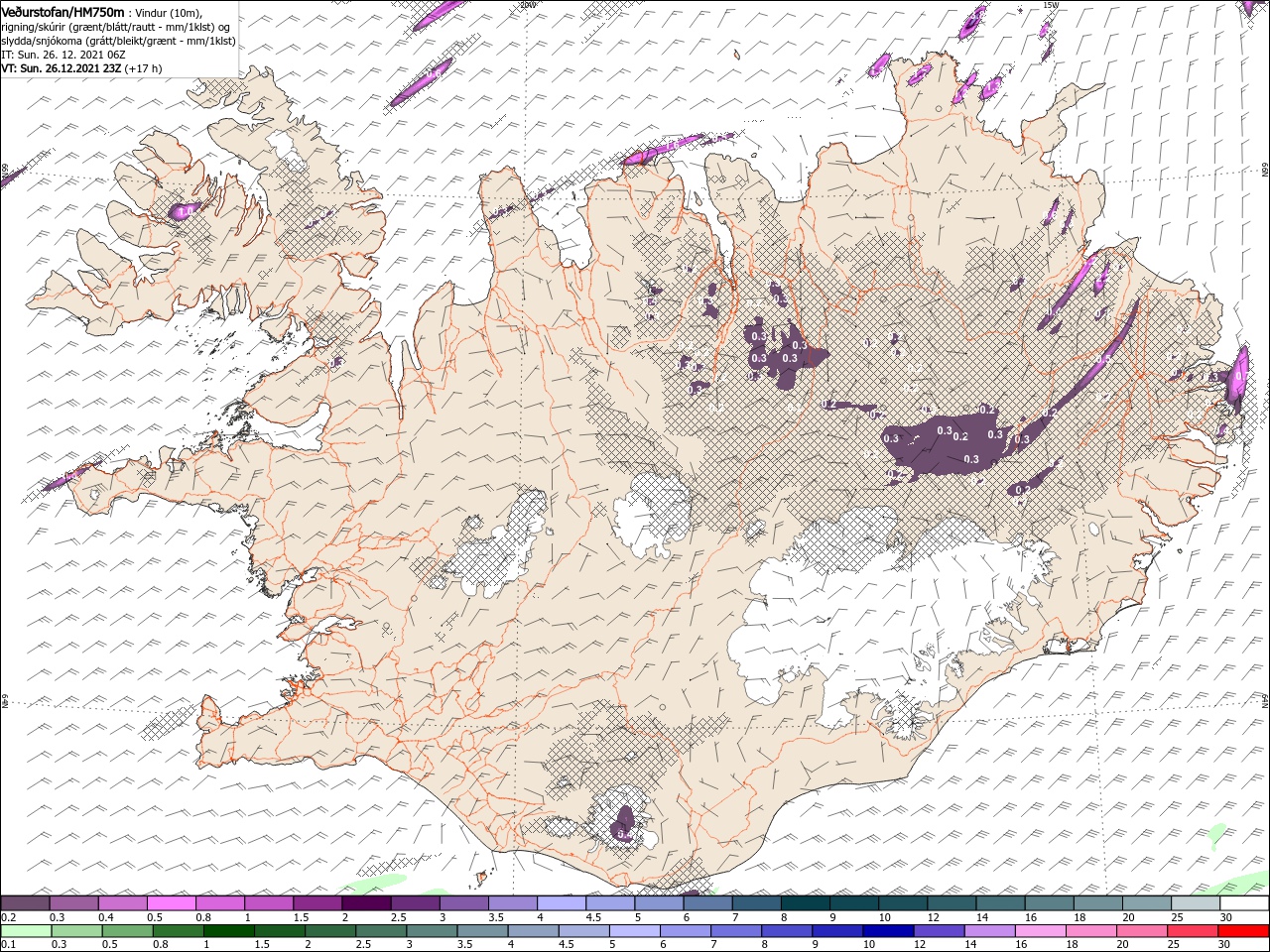Pick the dark teal snow swatch between 8 and 9
Screen dimensions: 1270x952
tap(805, 903)
